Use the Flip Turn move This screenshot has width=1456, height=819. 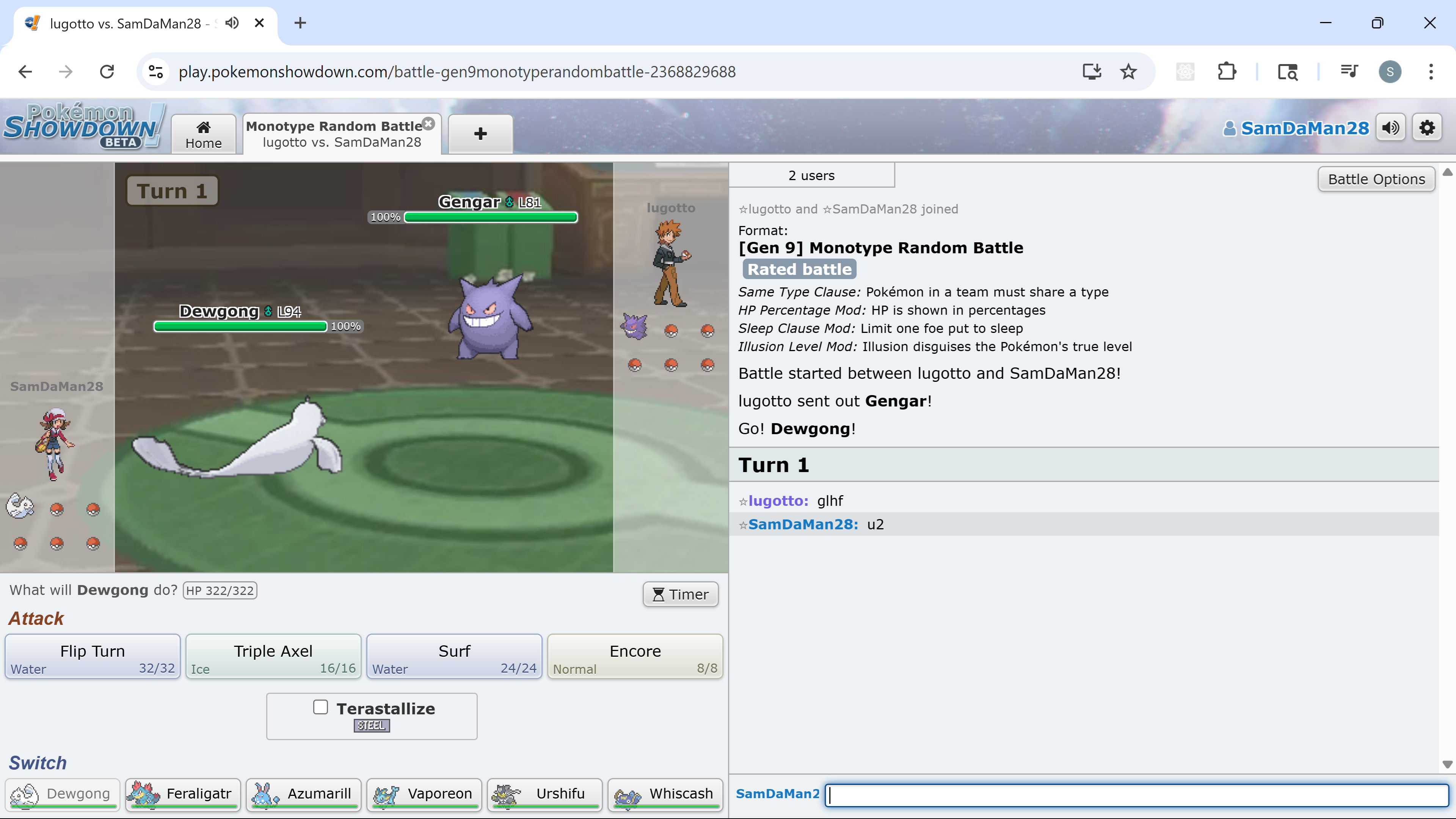coord(93,656)
